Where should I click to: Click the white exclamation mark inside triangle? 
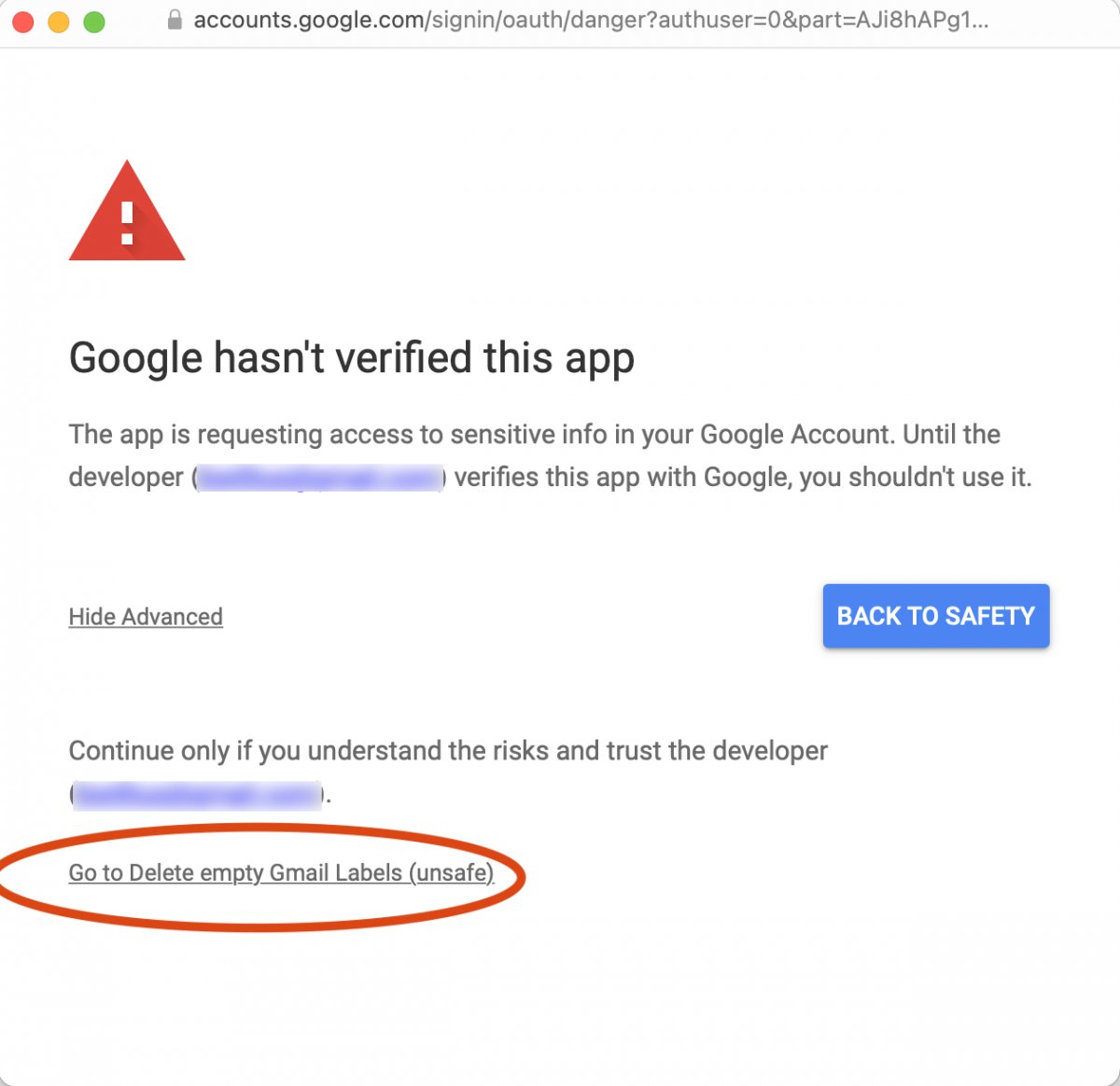click(127, 224)
